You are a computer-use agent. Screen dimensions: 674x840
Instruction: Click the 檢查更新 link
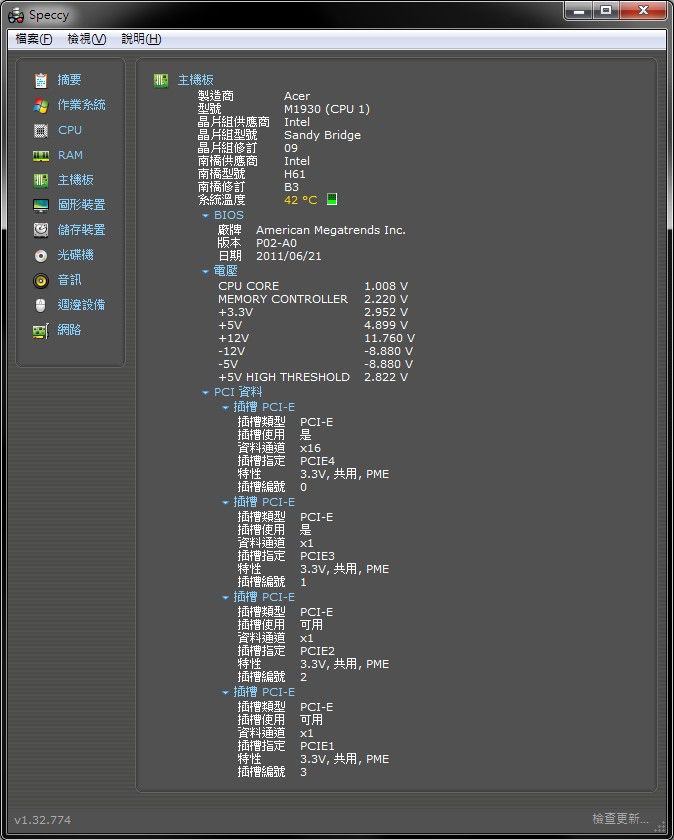(620, 819)
